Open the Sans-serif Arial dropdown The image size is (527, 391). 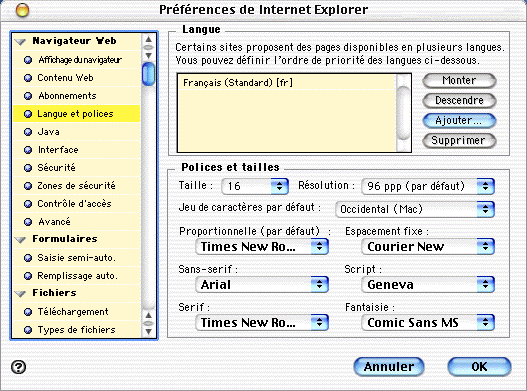(x=262, y=285)
